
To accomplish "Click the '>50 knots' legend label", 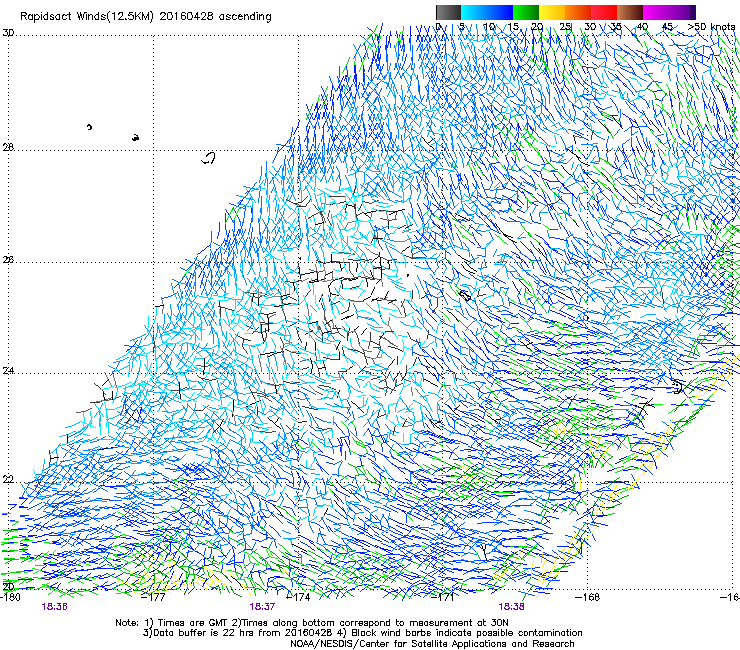I will click(711, 26).
